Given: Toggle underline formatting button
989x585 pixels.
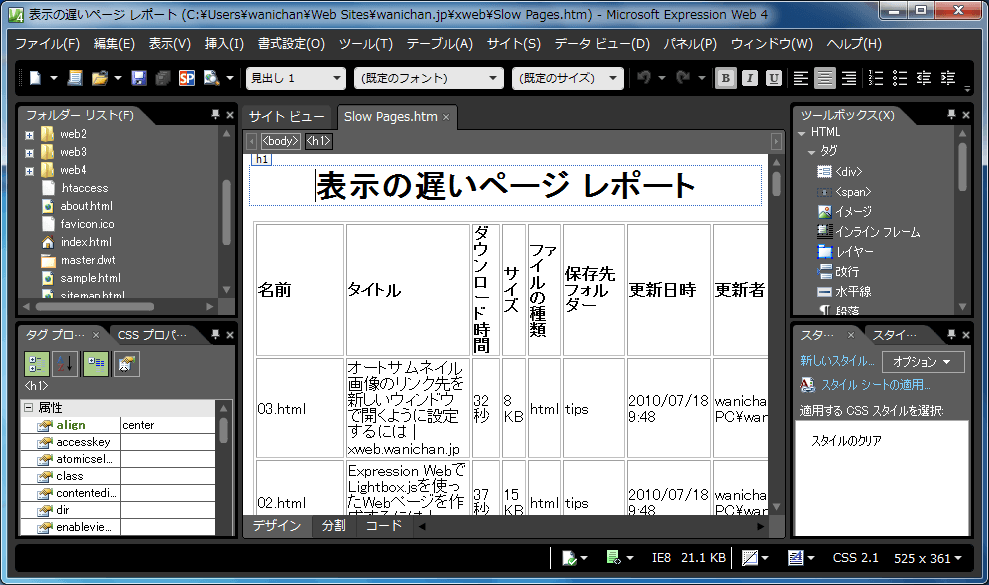Looking at the screenshot, I should click(773, 78).
